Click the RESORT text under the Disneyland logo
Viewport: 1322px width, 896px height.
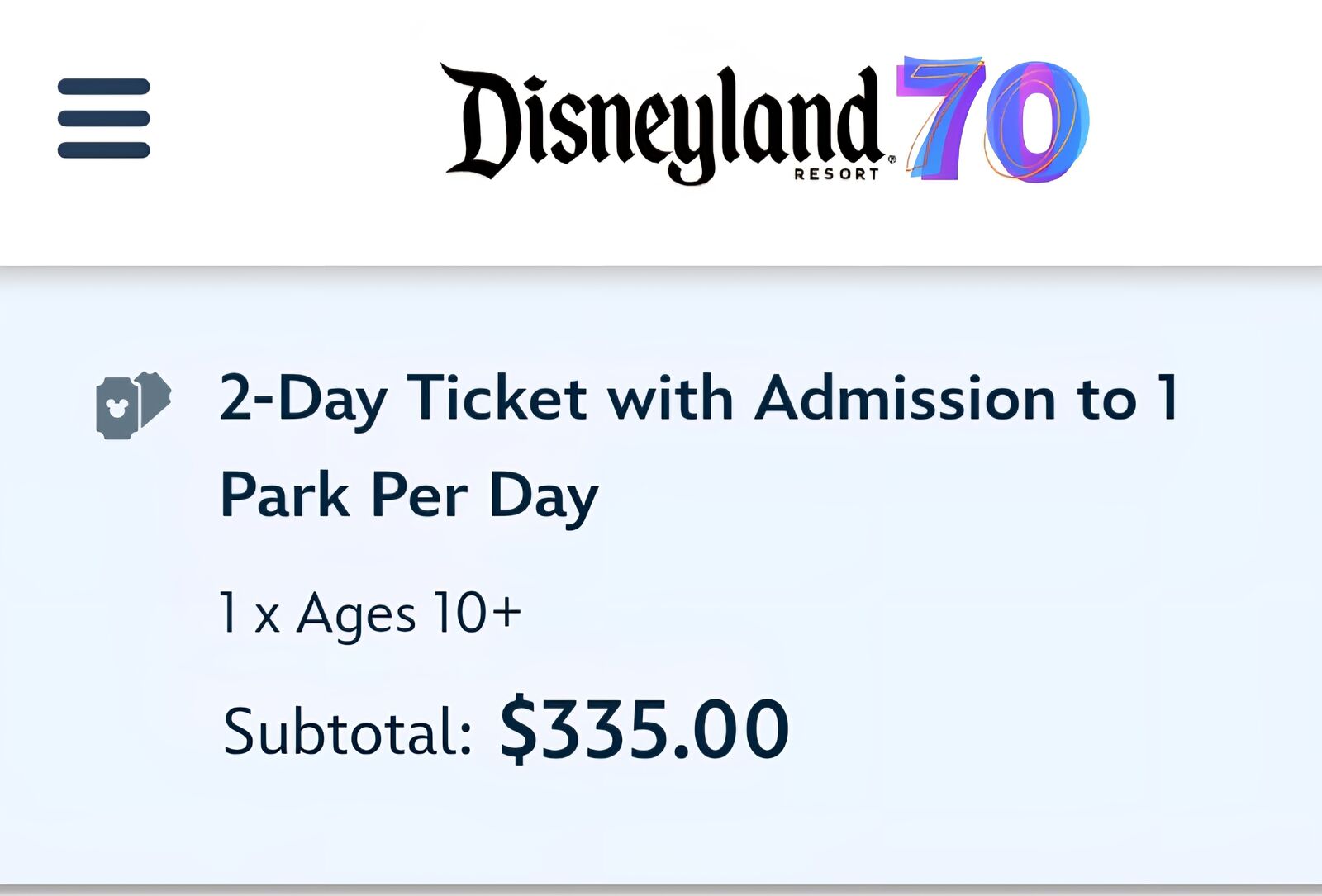[x=836, y=174]
